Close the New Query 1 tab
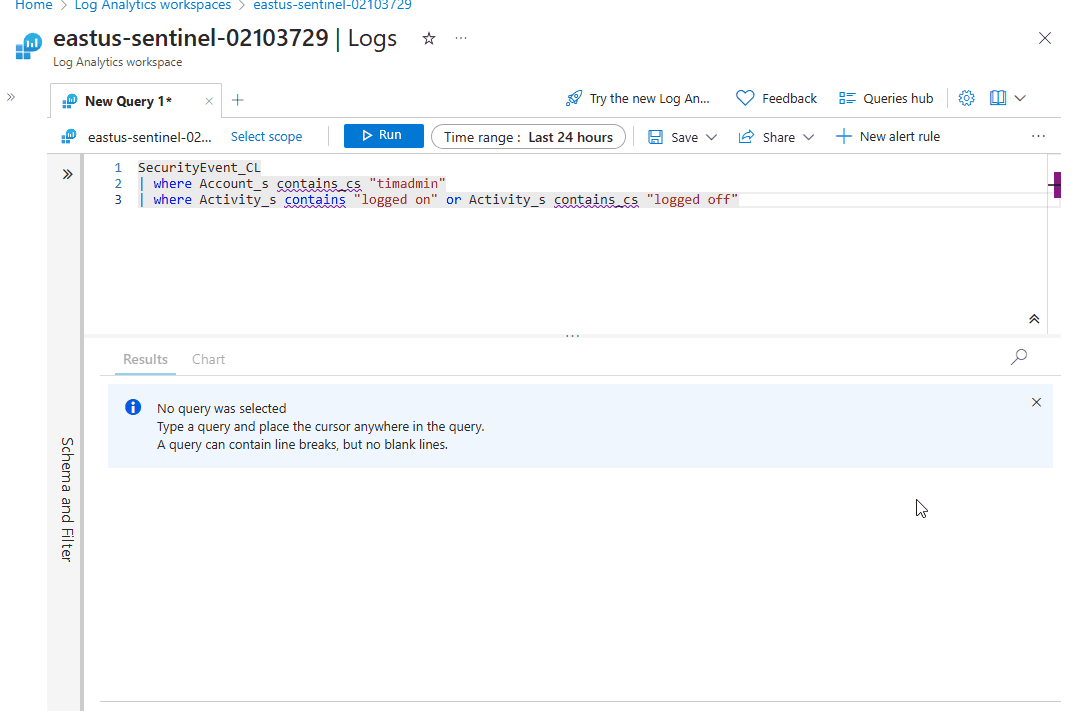This screenshot has width=1077, height=711. tap(209, 101)
